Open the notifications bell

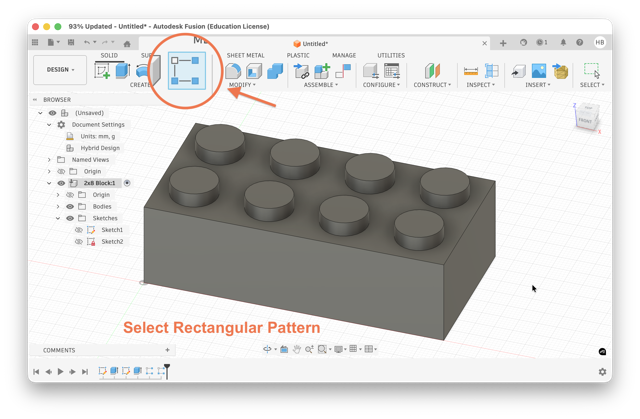(563, 42)
